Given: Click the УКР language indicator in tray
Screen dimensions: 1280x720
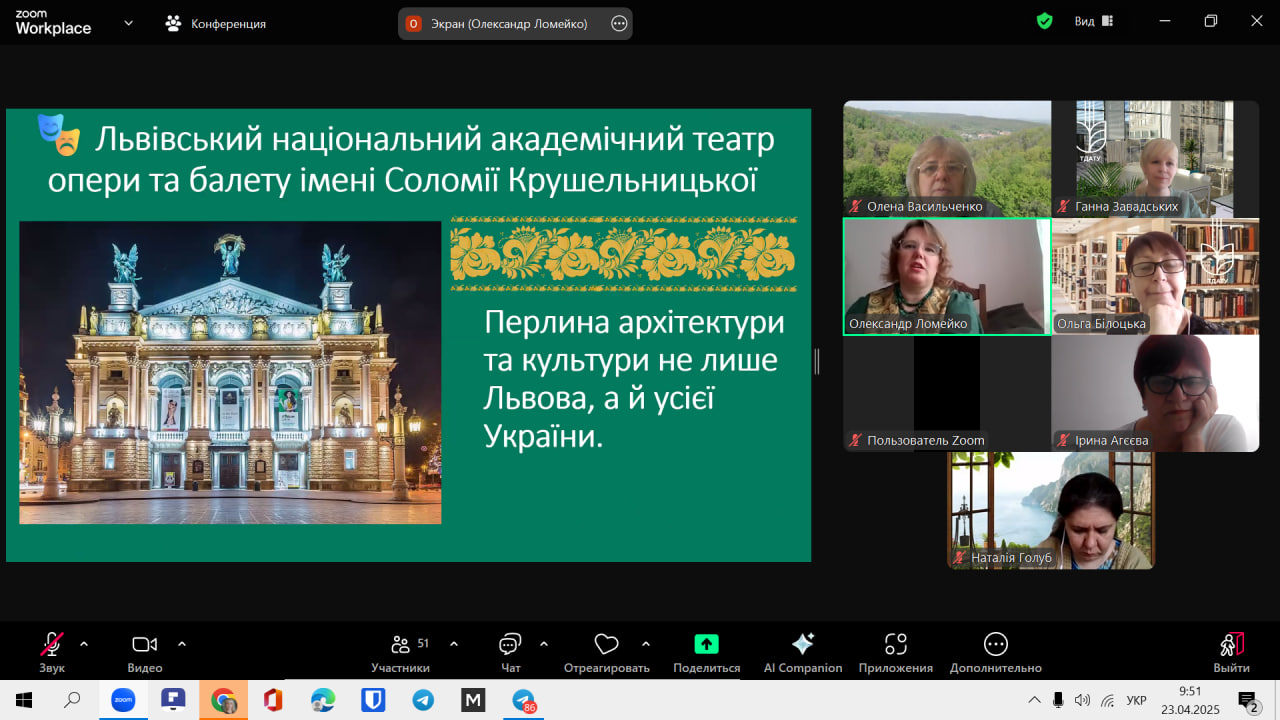Looking at the screenshot, I should point(1136,700).
